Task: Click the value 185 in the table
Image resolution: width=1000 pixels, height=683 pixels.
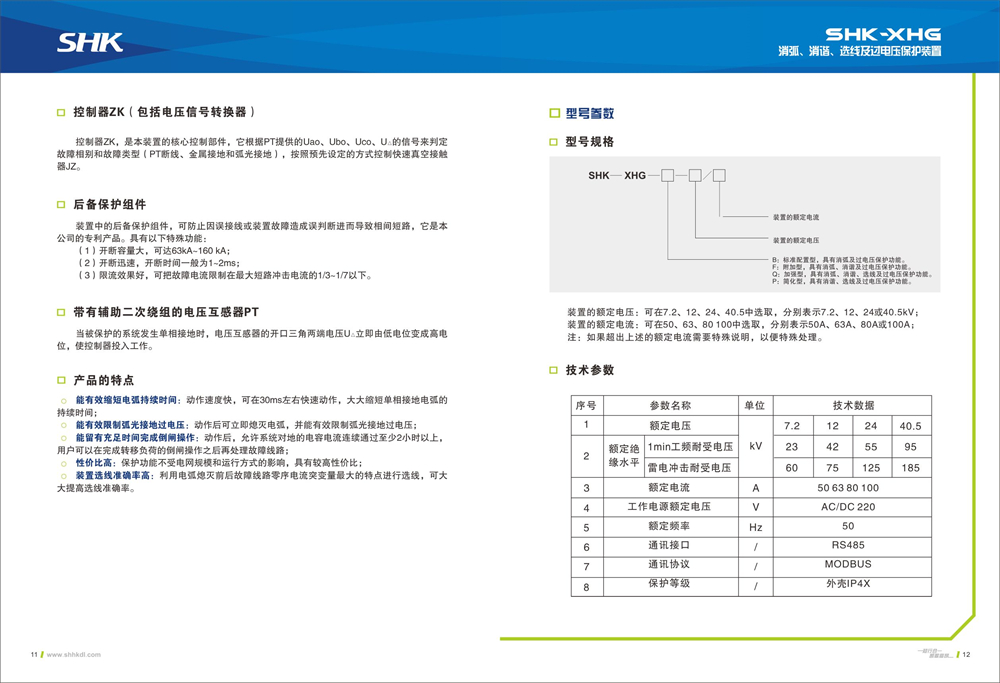Action: [910, 468]
